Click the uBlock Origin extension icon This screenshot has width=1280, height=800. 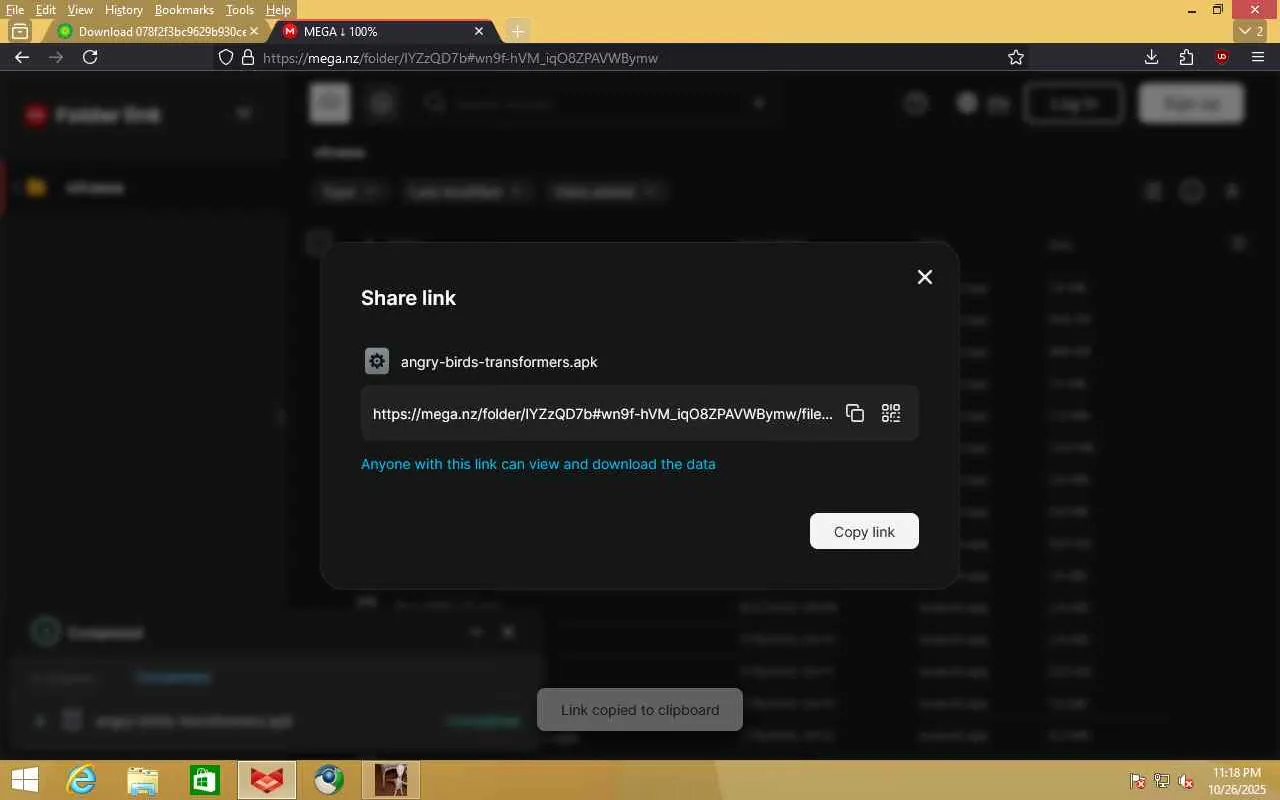point(1221,57)
